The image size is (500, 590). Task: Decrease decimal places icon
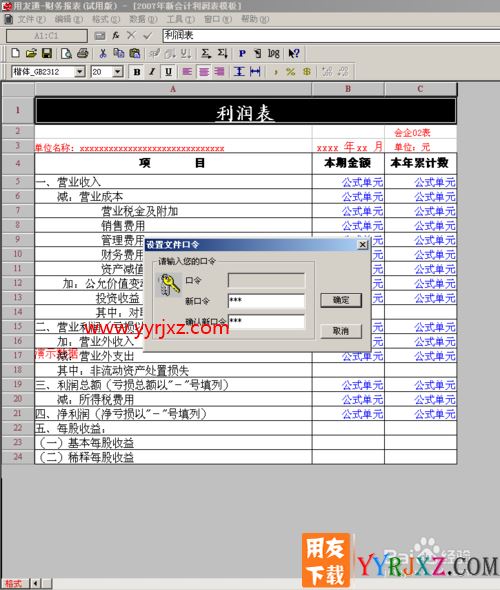[x=343, y=71]
